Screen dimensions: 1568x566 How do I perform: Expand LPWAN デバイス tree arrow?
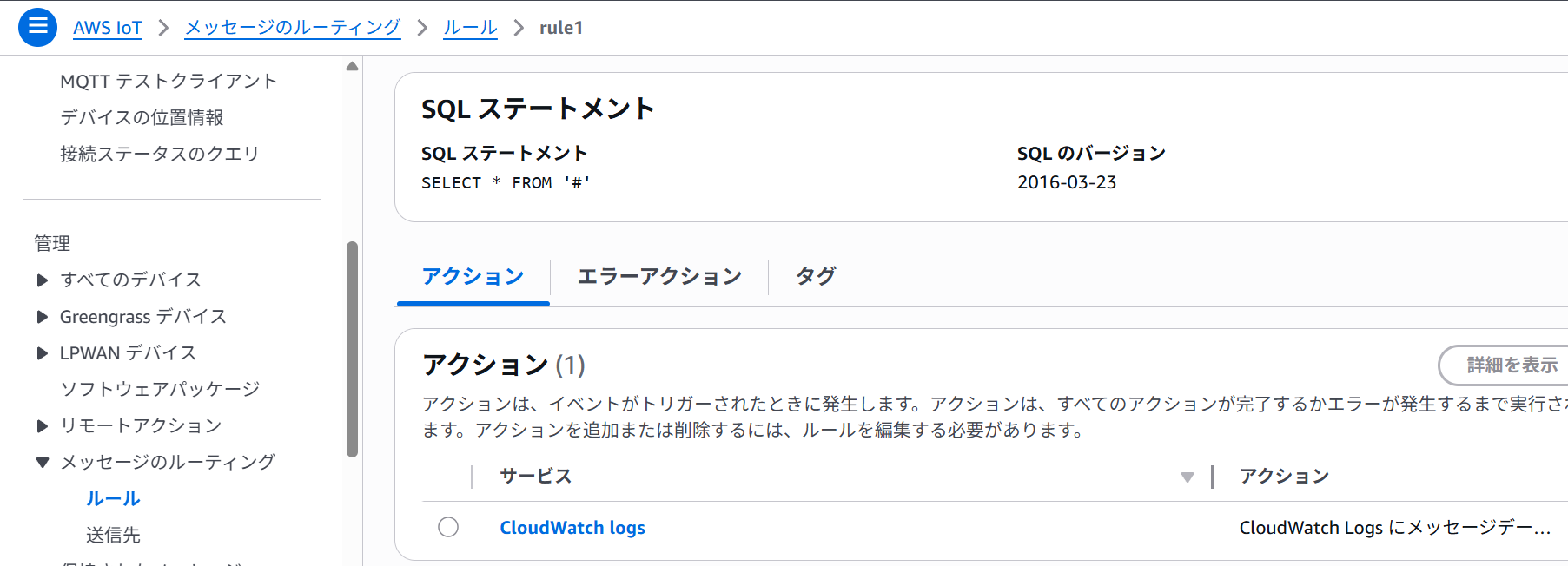pyautogui.click(x=42, y=353)
